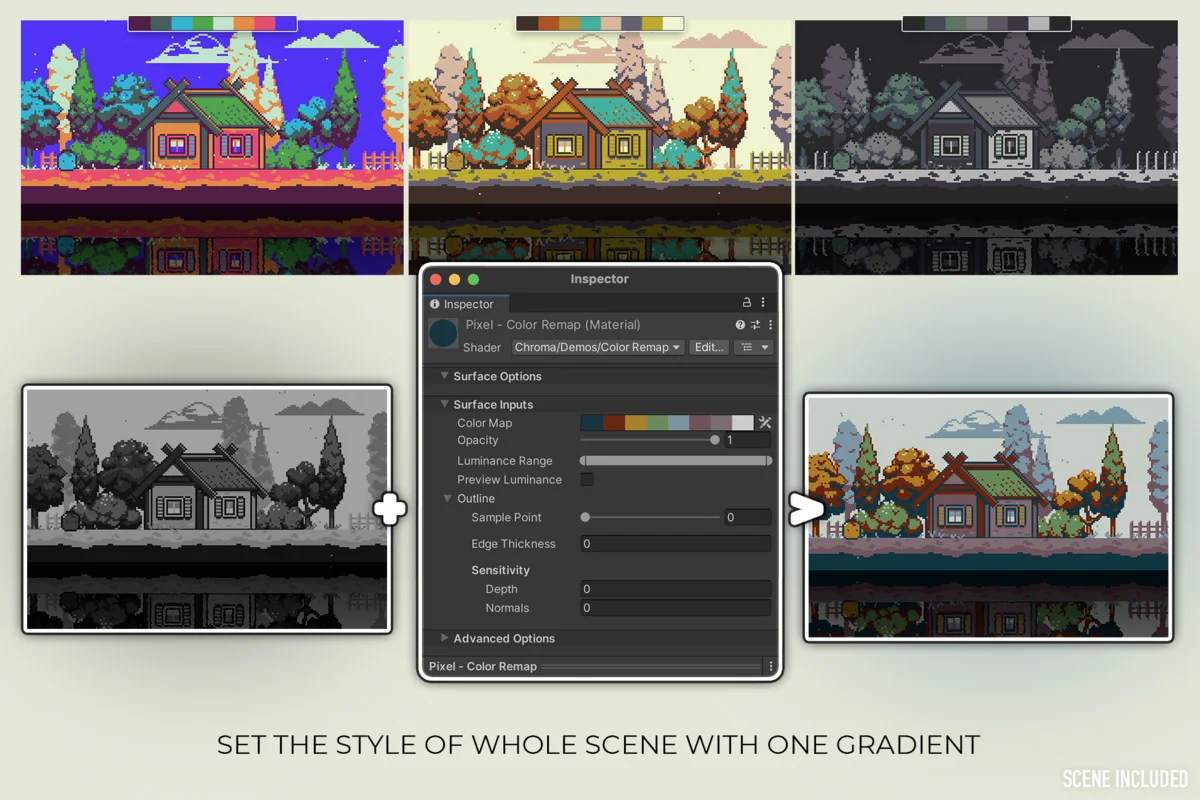
Task: Collapse the Outline foldout
Action: (448, 498)
